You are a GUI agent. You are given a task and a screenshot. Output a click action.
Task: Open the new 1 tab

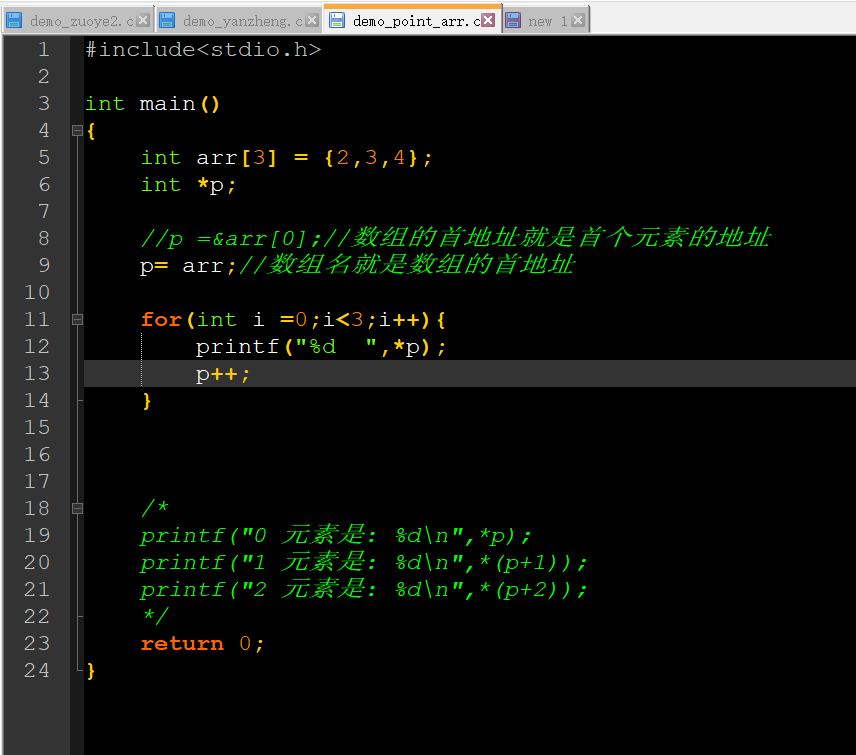click(x=545, y=21)
